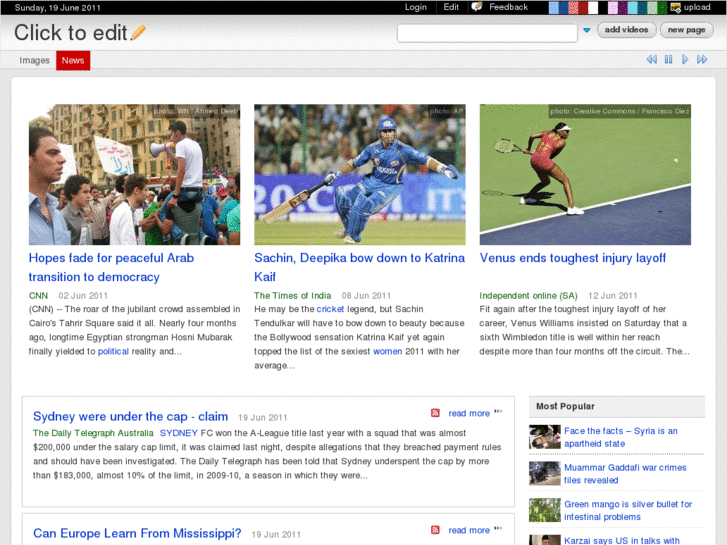The image size is (727, 545).
Task: Open the Login menu item
Action: click(415, 7)
